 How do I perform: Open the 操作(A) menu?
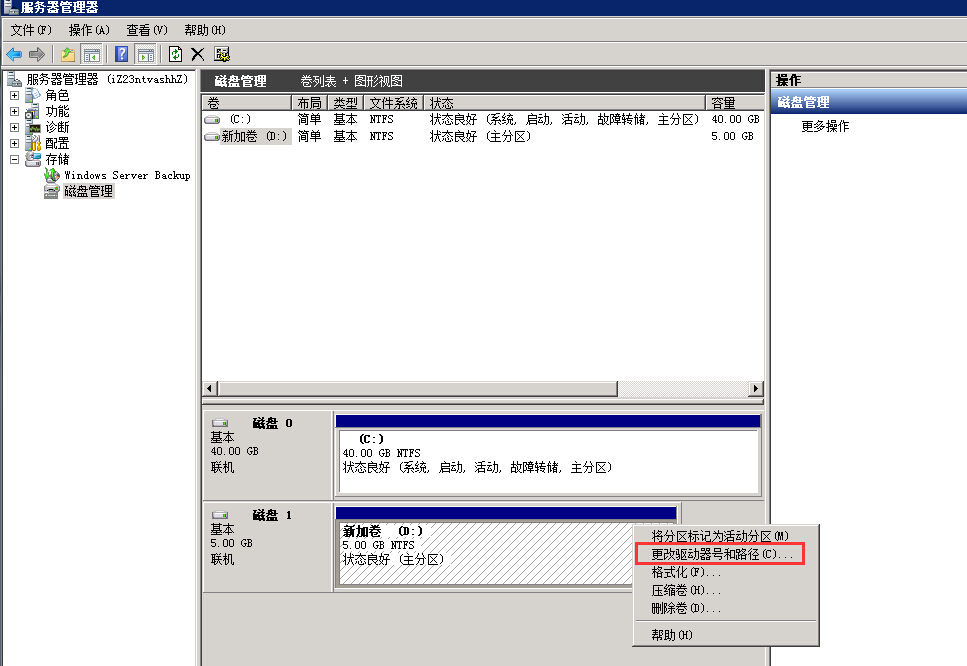click(89, 30)
